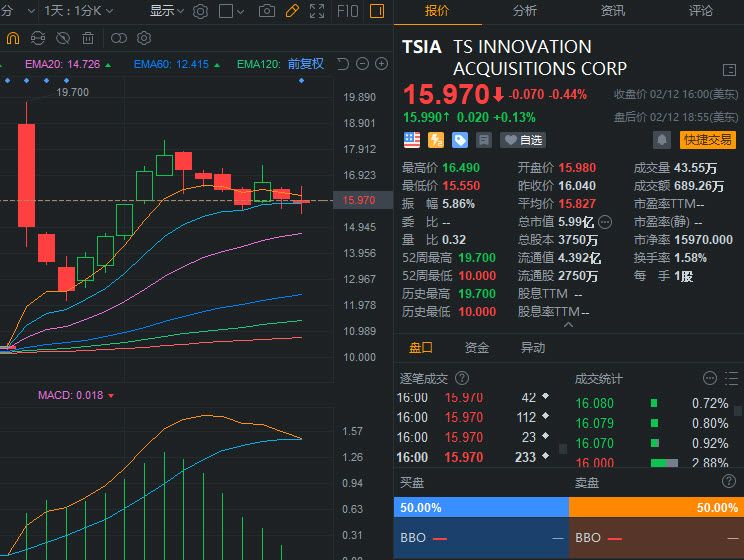The height and width of the screenshot is (560, 744).
Task: Click the trade row with volume 112
Action: pos(474,418)
